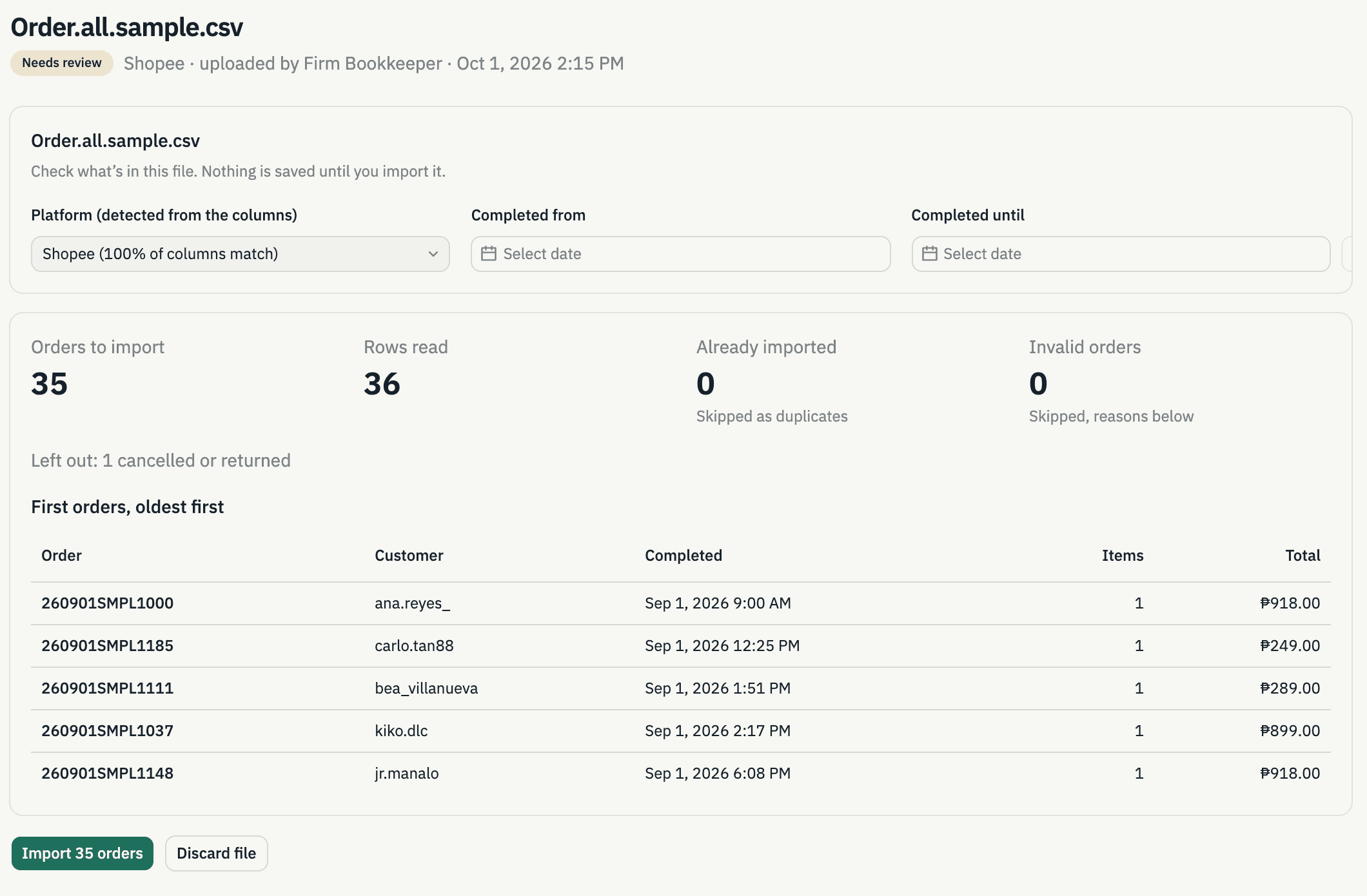This screenshot has width=1367, height=896.
Task: Click the page title Order.all.sample.csv
Action: pos(127,28)
